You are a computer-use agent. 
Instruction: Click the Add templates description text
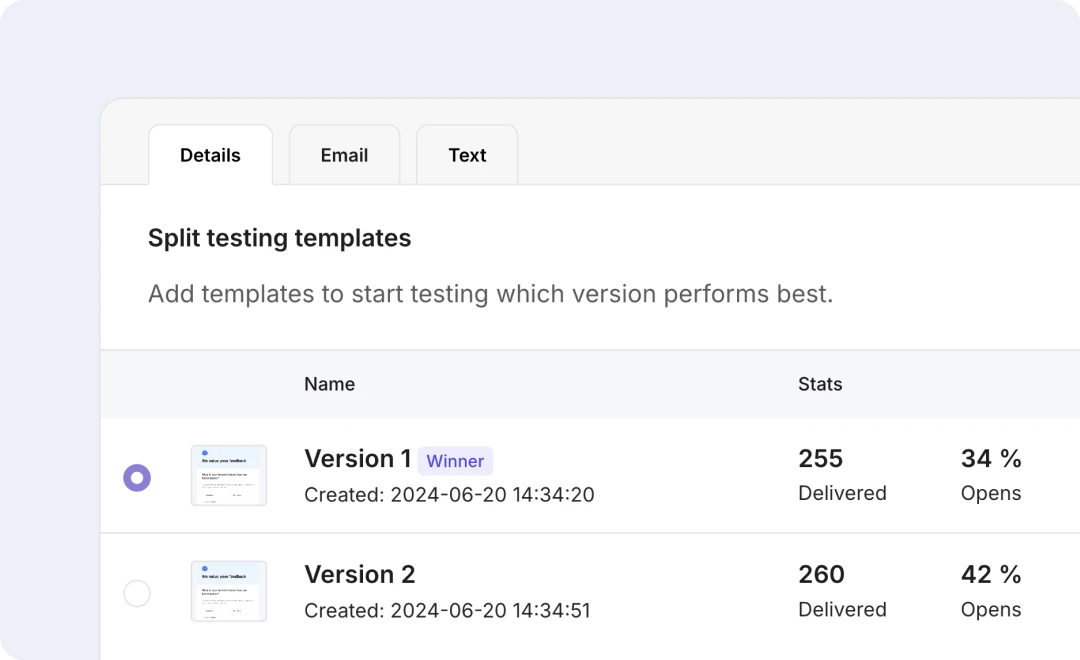pyautogui.click(x=490, y=294)
